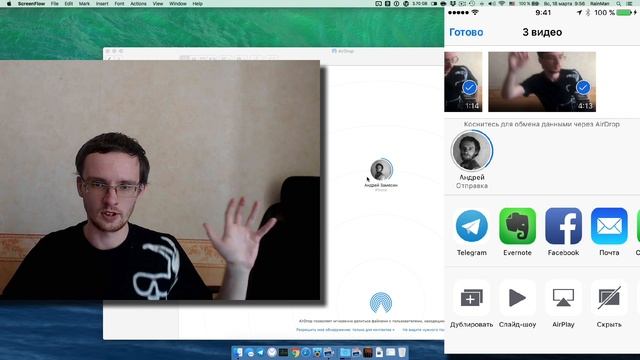Open the View menu
The width and height of the screenshot is (640, 360).
(158, 3)
